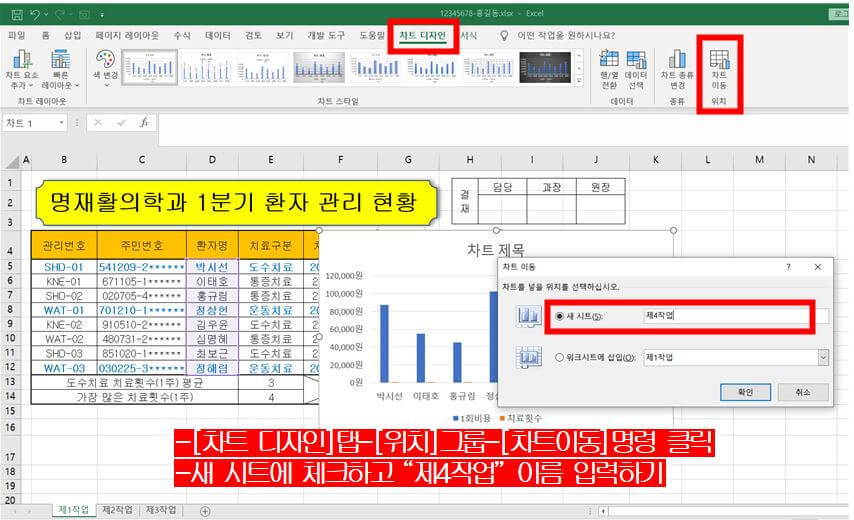Click the chart title 차트 제목
Image resolution: width=854 pixels, height=520 pixels.
coord(496,250)
